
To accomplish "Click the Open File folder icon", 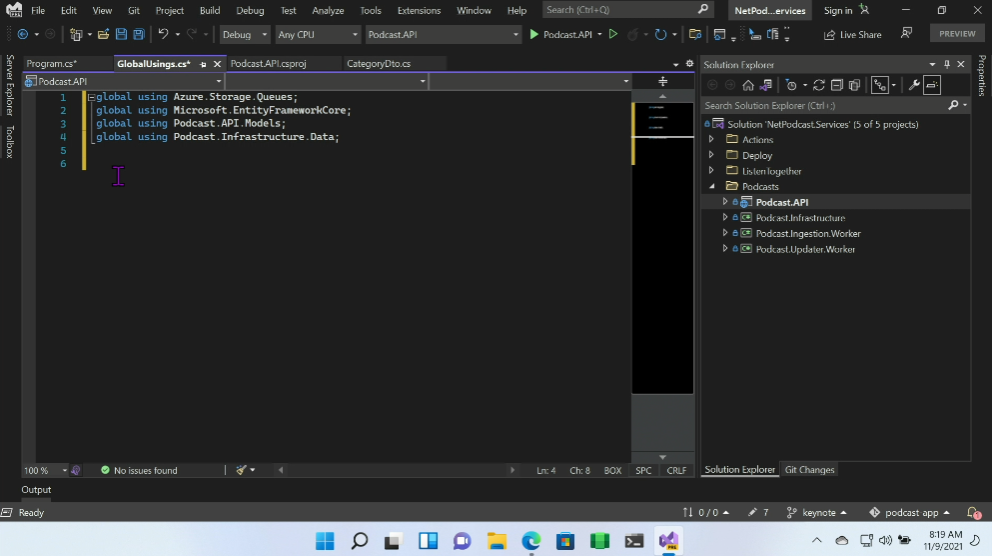I will tap(103, 34).
